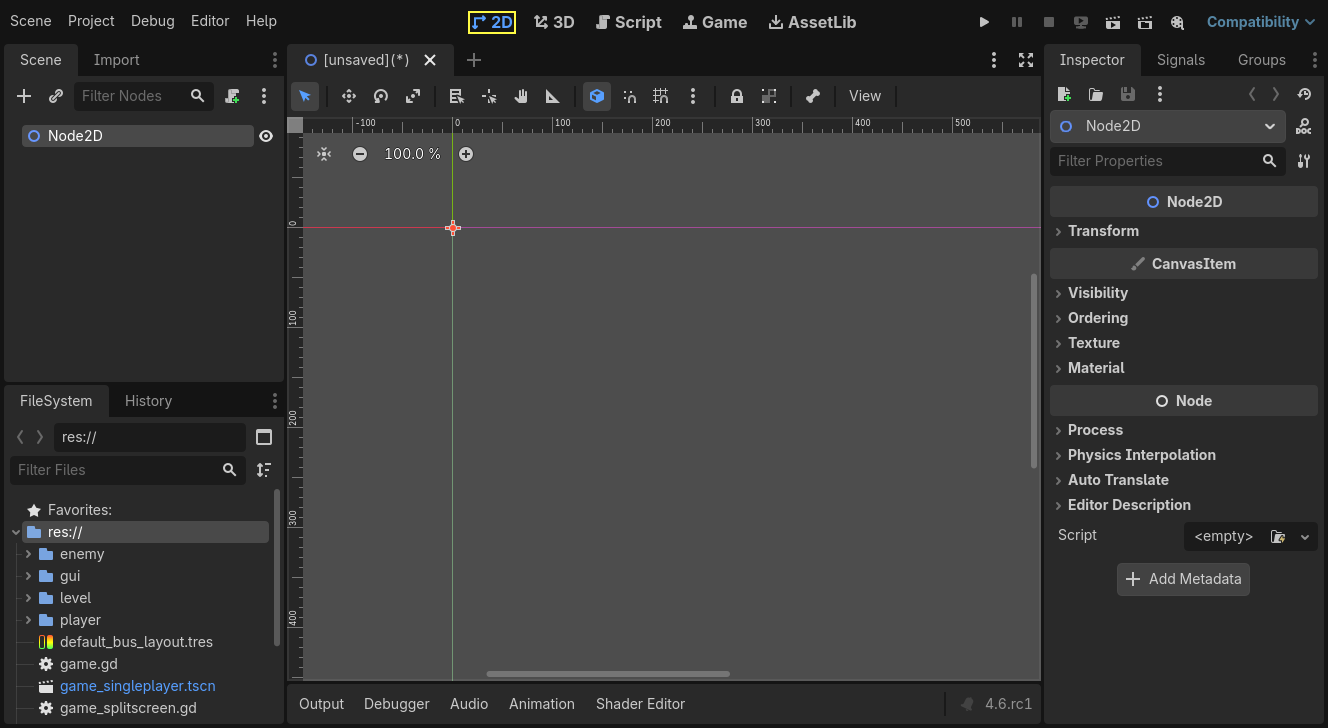Open a new inspector resource file icon
The image size is (1328, 728).
click(1063, 93)
